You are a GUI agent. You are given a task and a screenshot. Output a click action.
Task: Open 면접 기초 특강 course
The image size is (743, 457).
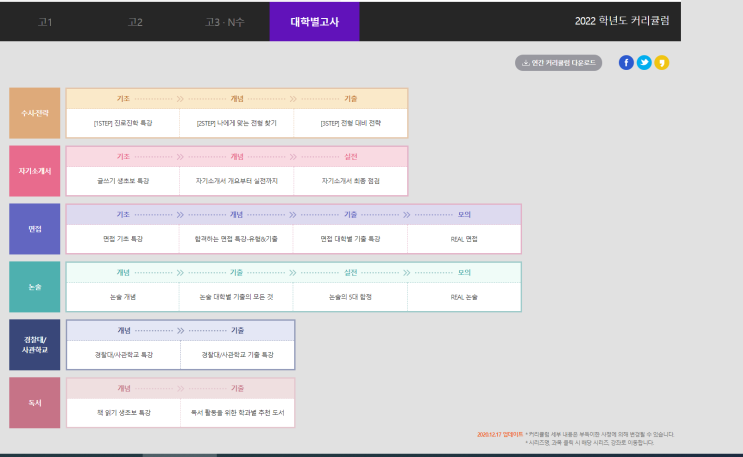(x=123, y=239)
